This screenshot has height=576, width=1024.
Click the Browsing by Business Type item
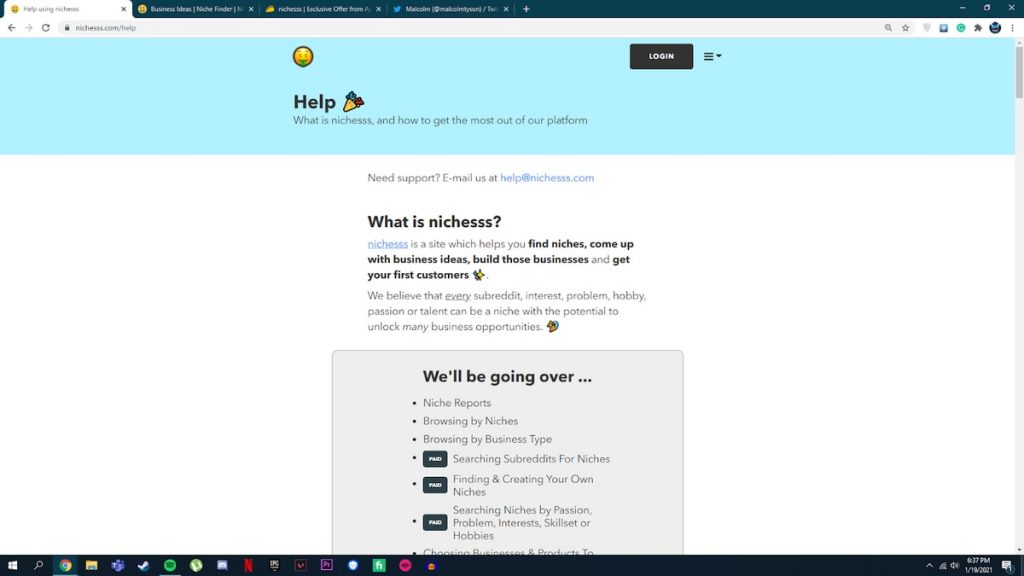tap(487, 440)
